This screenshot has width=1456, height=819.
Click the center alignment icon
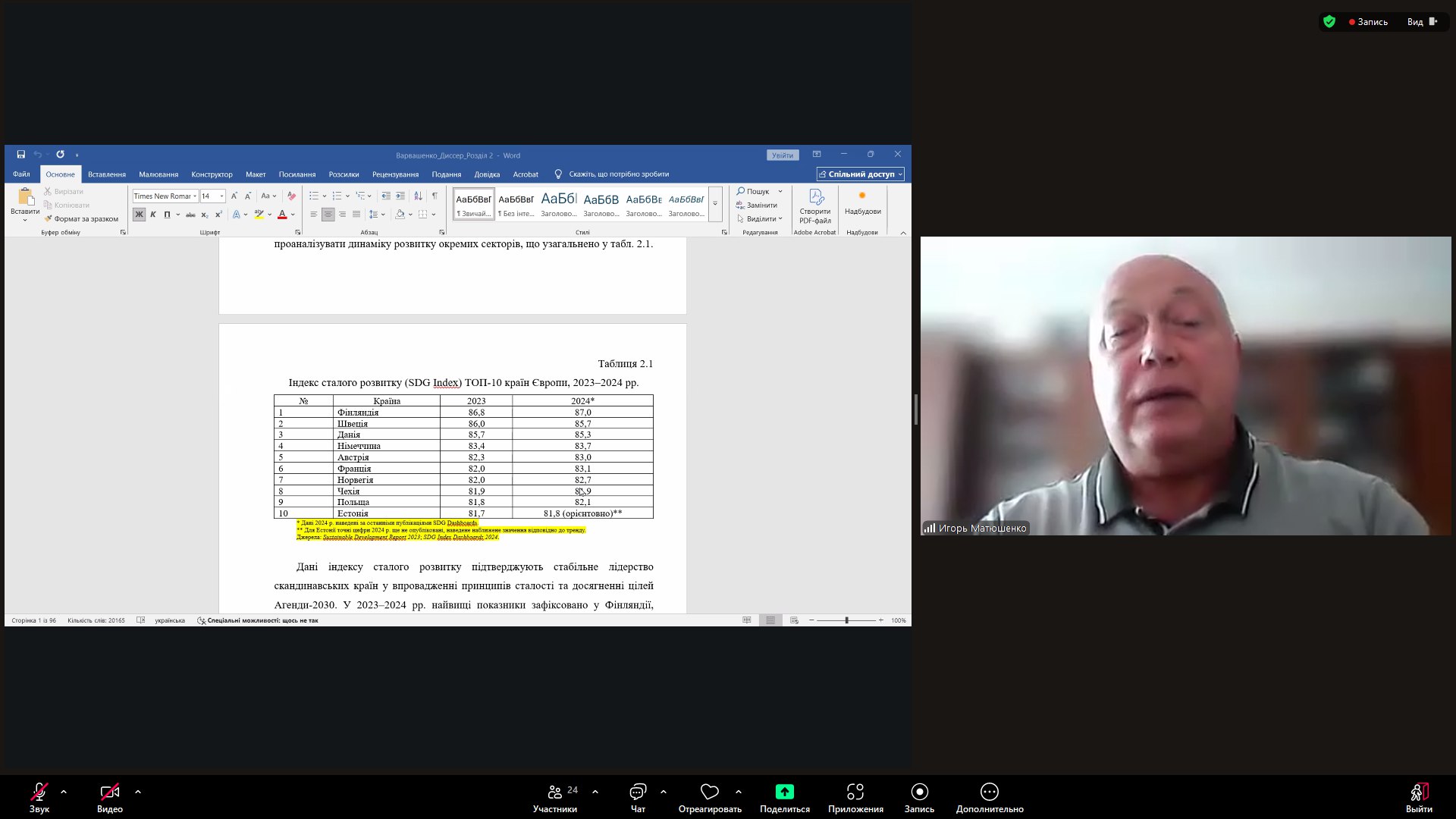(328, 215)
